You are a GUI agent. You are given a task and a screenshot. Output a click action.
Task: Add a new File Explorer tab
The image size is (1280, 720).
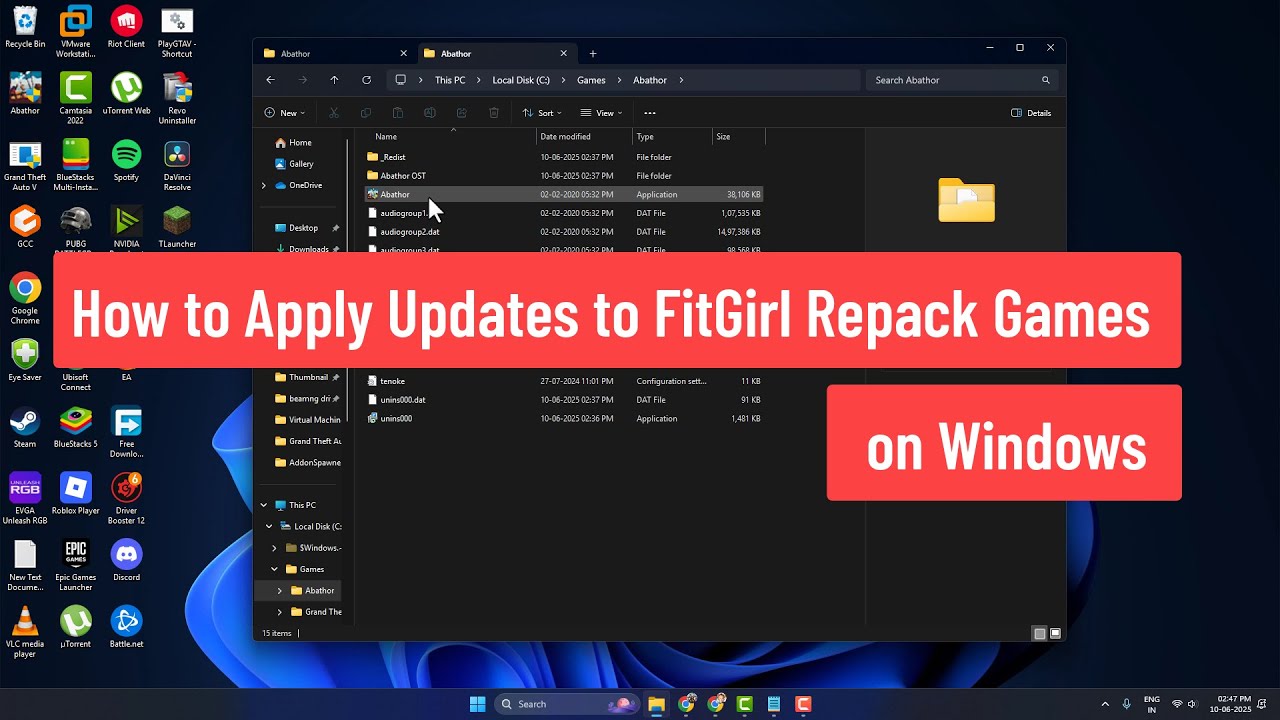pos(593,54)
